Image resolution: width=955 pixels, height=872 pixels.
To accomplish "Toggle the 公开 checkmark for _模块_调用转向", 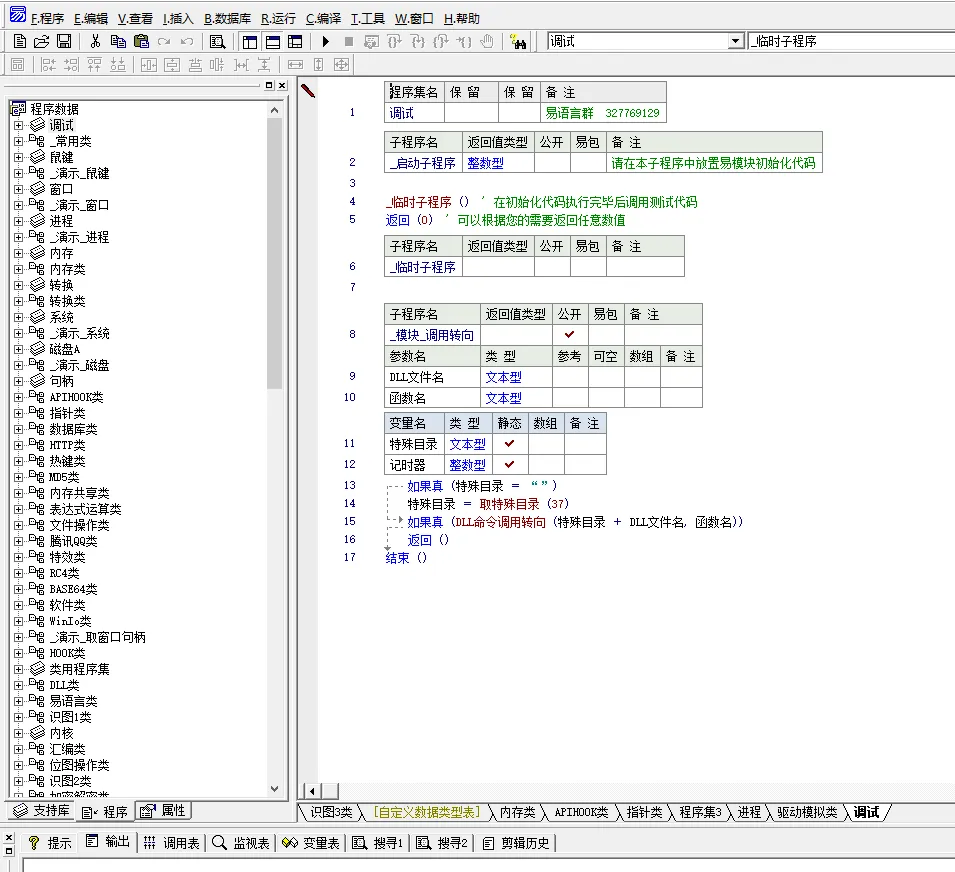I will tap(570, 335).
